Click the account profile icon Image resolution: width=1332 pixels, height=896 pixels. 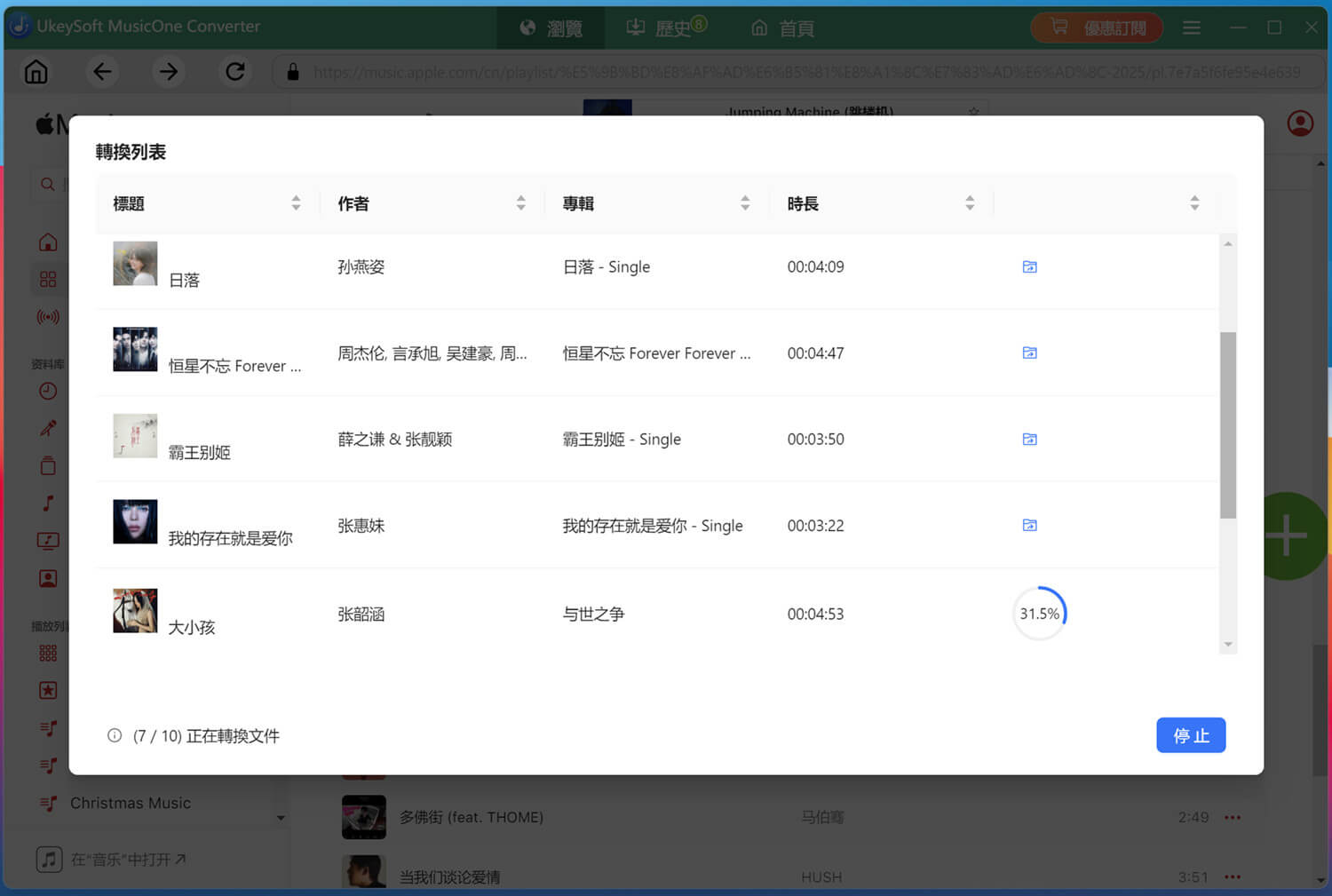pyautogui.click(x=1299, y=123)
